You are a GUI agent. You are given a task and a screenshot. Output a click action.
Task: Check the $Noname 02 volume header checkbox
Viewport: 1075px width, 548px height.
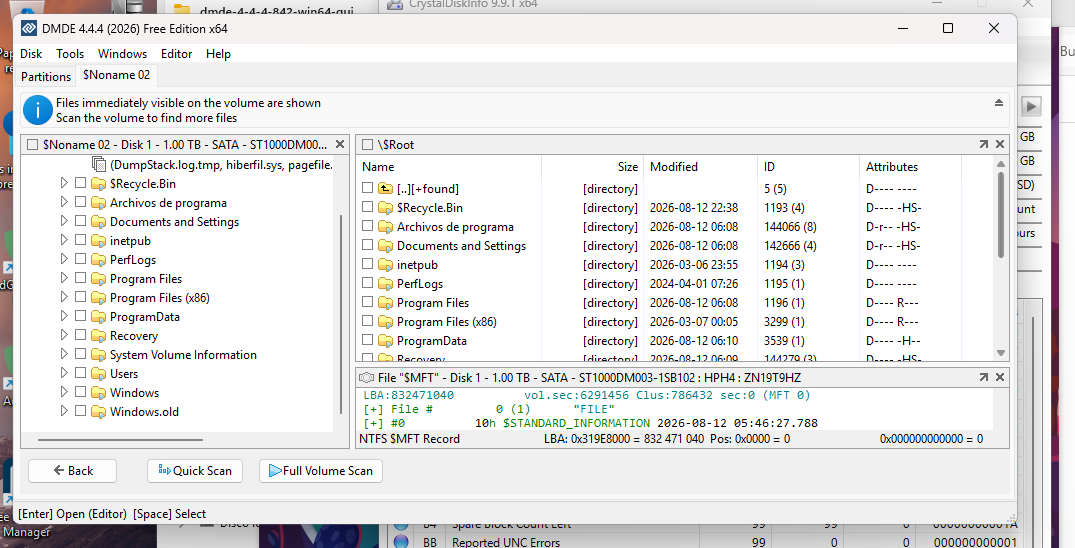[32, 145]
